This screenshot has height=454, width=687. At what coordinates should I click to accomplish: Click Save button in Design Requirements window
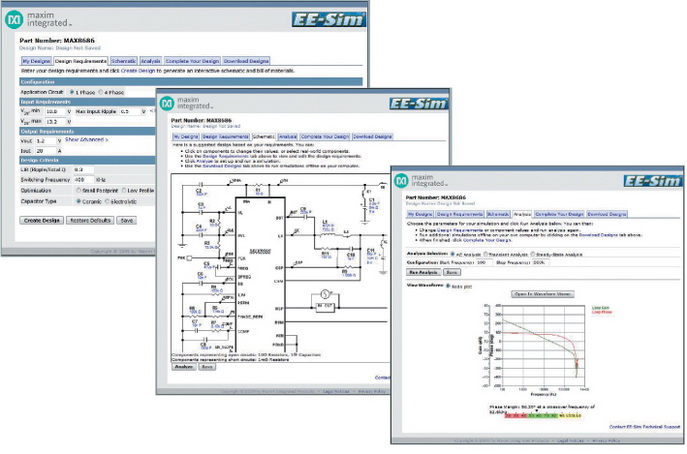(x=127, y=220)
